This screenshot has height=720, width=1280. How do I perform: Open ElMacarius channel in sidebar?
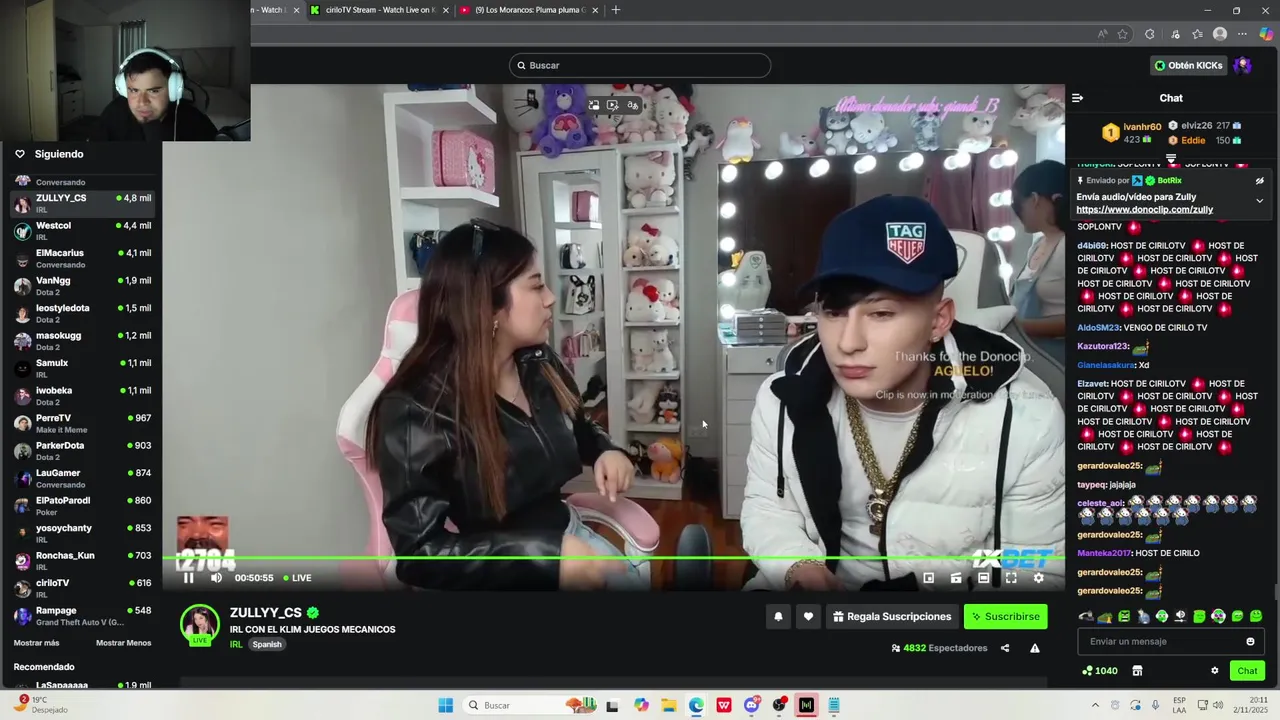pos(82,259)
